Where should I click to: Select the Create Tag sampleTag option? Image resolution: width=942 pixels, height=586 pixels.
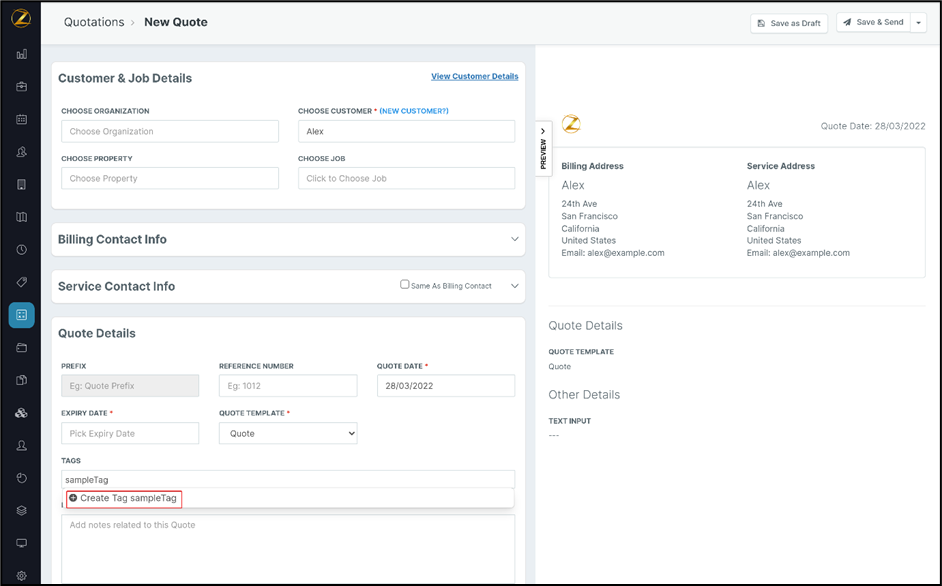pyautogui.click(x=124, y=498)
